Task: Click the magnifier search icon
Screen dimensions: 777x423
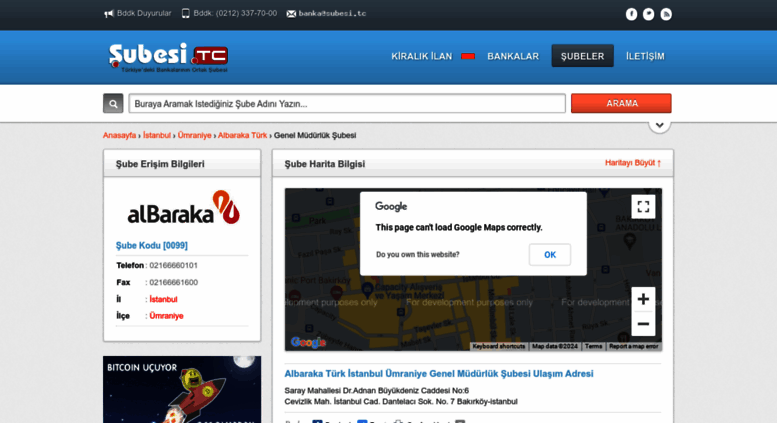Action: point(113,104)
